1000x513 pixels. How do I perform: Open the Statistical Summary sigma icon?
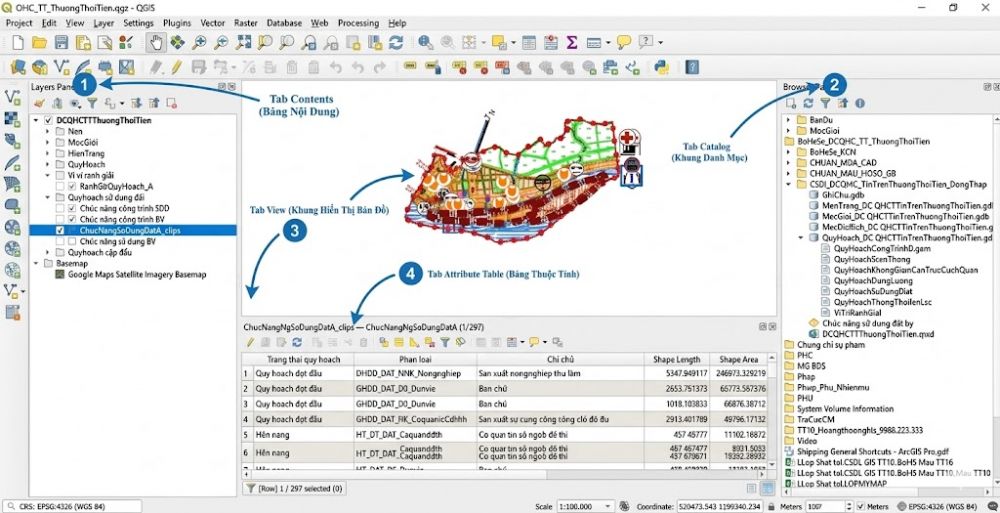(572, 43)
